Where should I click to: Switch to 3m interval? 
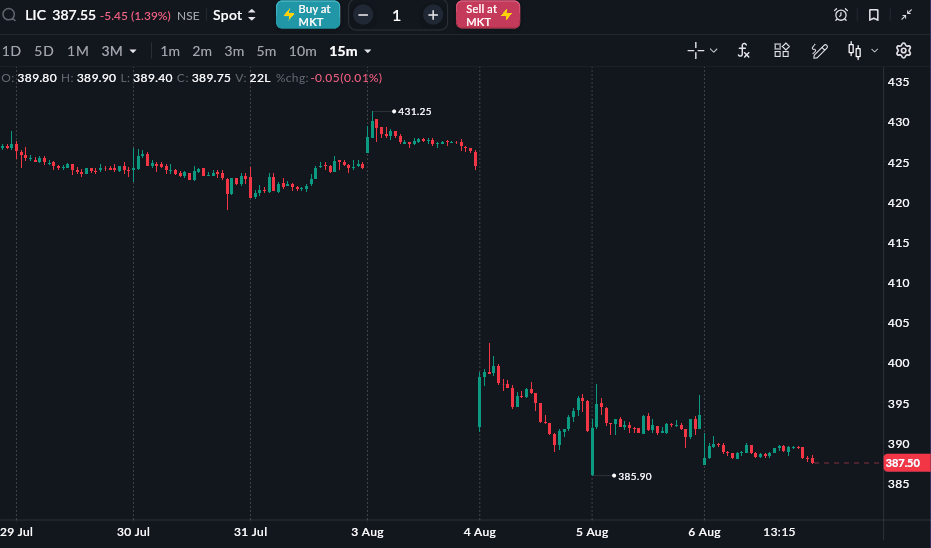click(234, 52)
